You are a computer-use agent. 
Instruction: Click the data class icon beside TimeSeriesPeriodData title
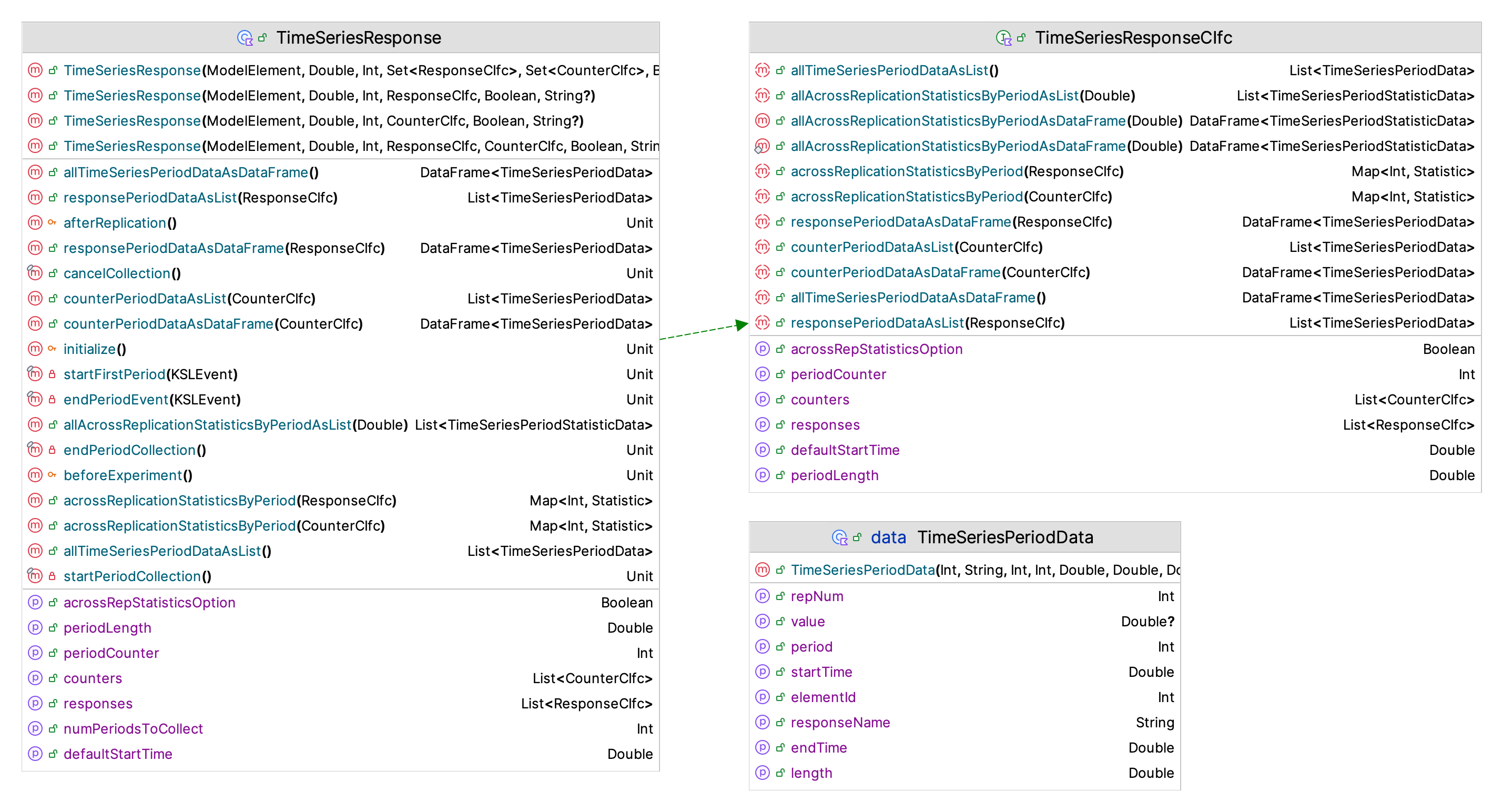coord(840,537)
